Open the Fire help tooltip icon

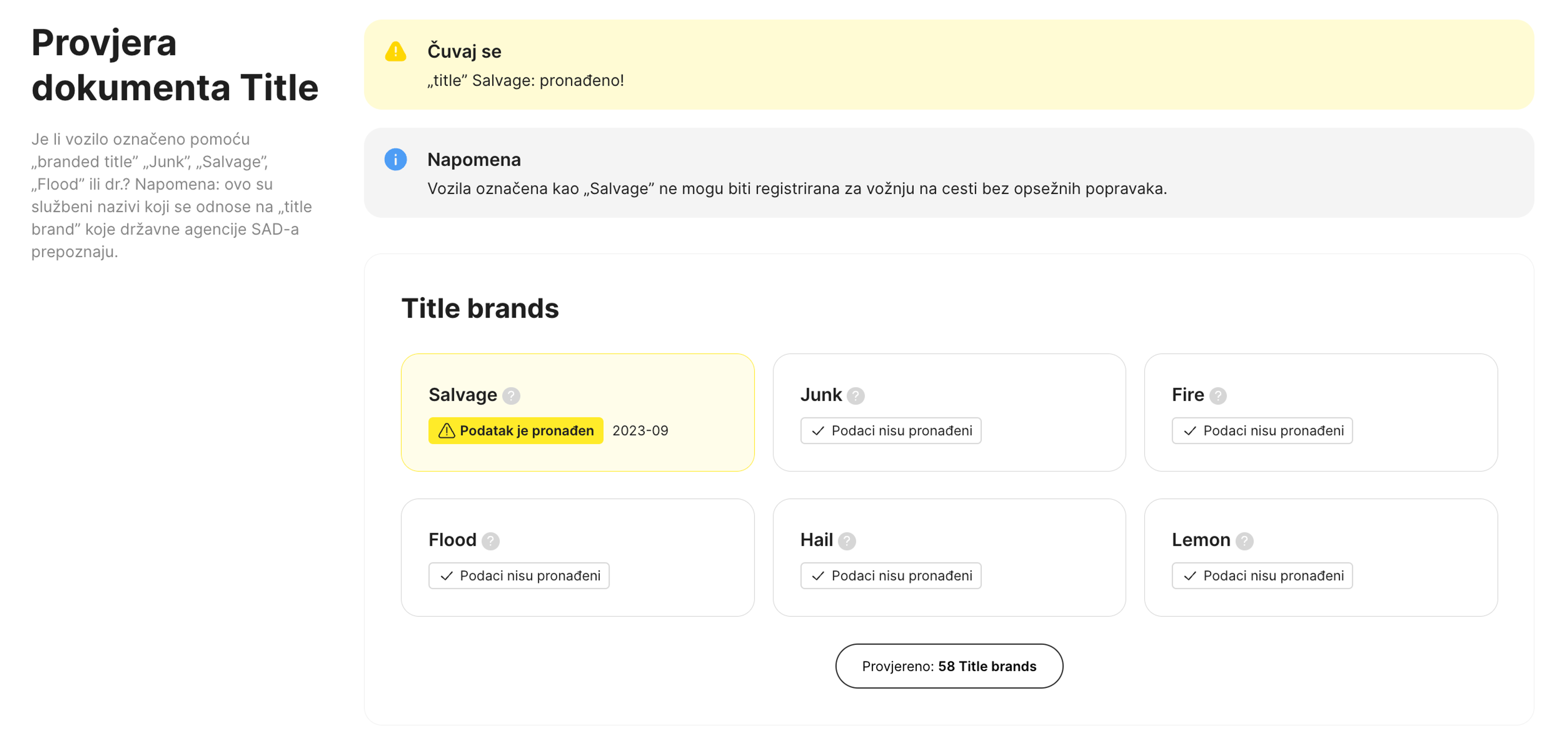point(1217,396)
